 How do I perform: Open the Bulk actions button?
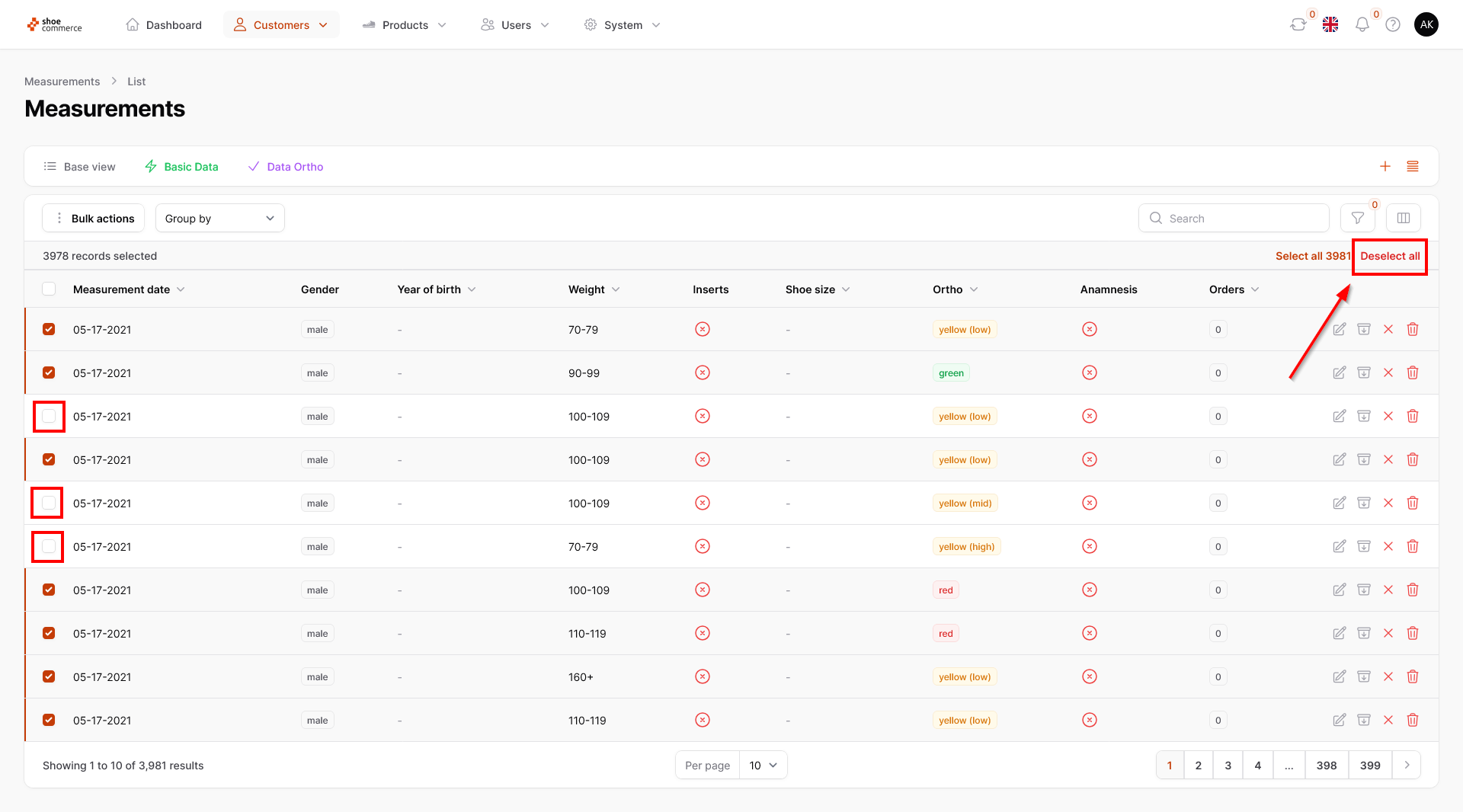(x=93, y=219)
